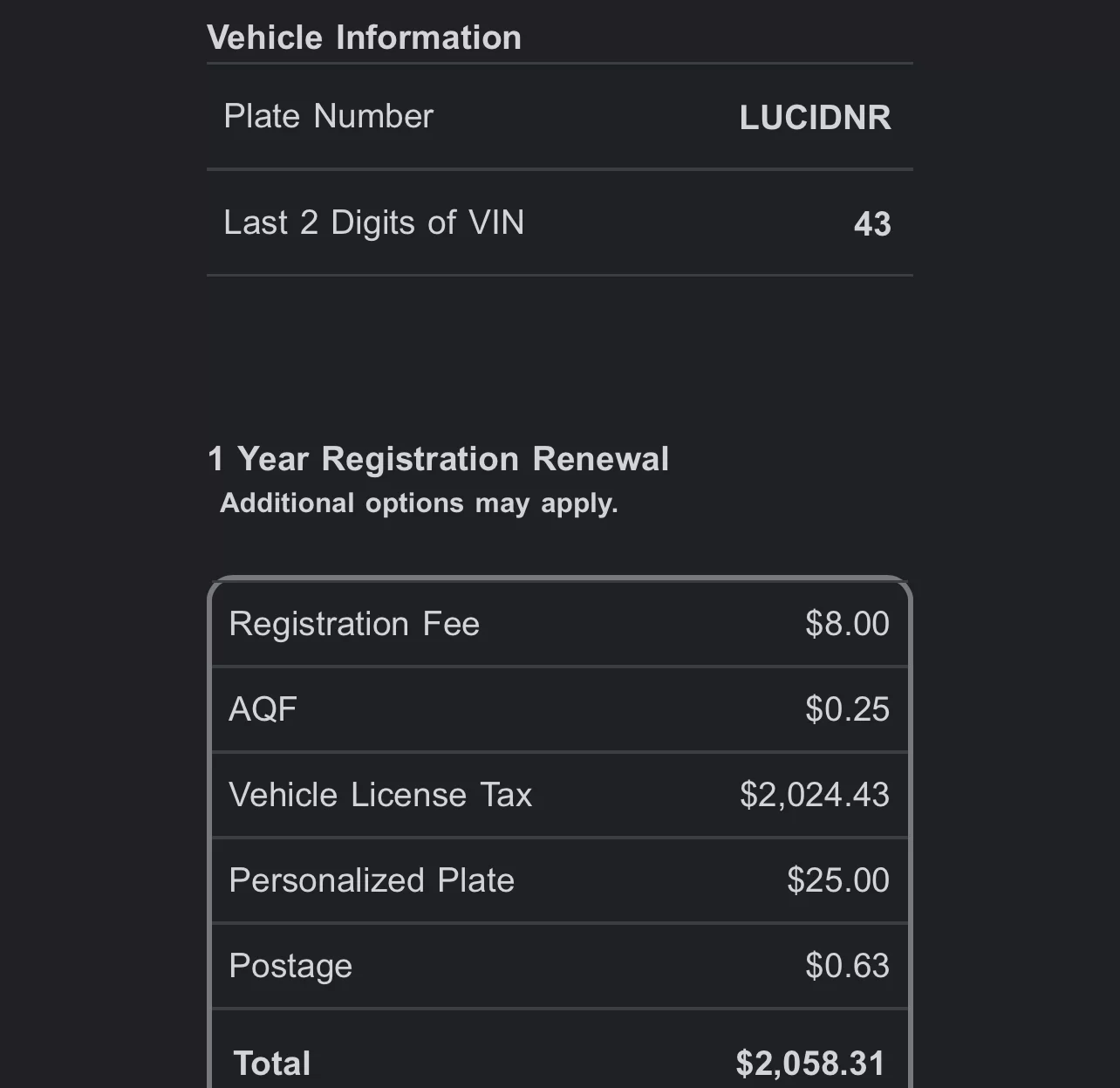Image resolution: width=1120 pixels, height=1088 pixels.
Task: Click the Last 2 Digits of VIN label
Action: point(373,222)
